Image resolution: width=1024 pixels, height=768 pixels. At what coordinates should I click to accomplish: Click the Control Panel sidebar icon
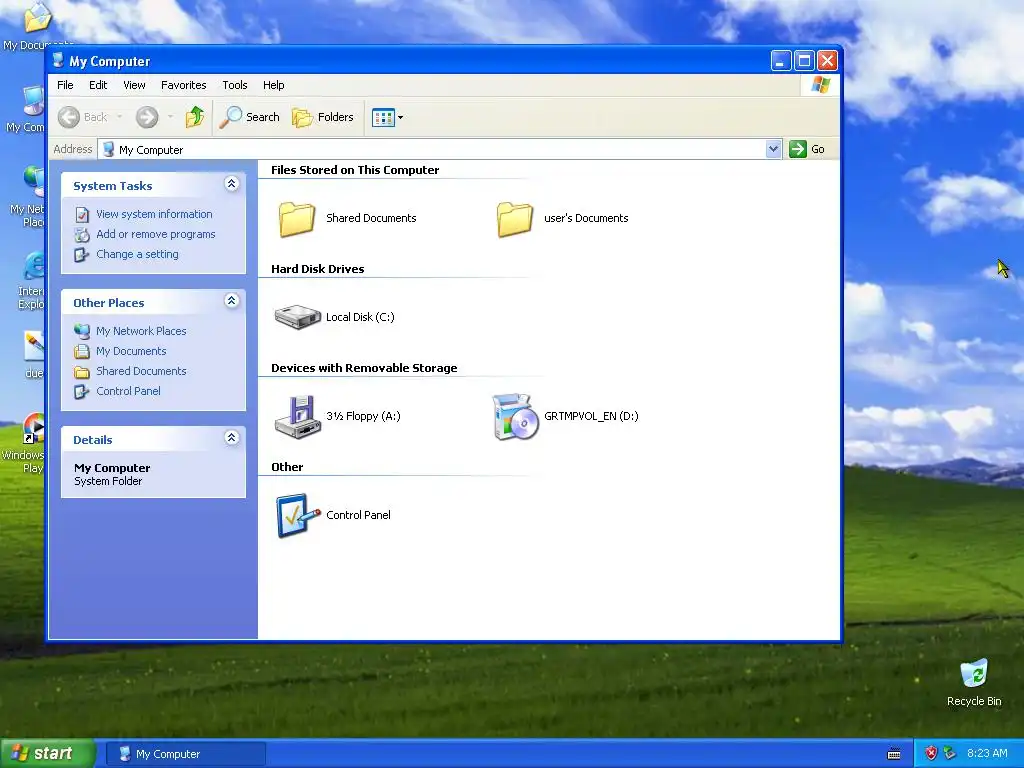click(x=82, y=391)
